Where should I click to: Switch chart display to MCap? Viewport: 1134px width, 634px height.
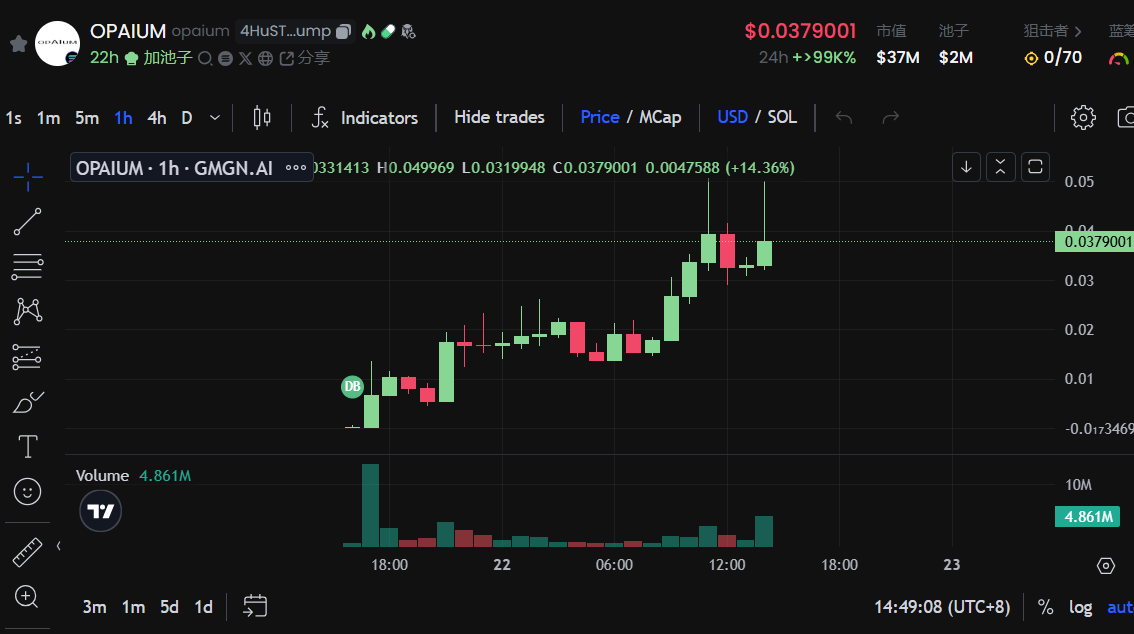click(660, 117)
